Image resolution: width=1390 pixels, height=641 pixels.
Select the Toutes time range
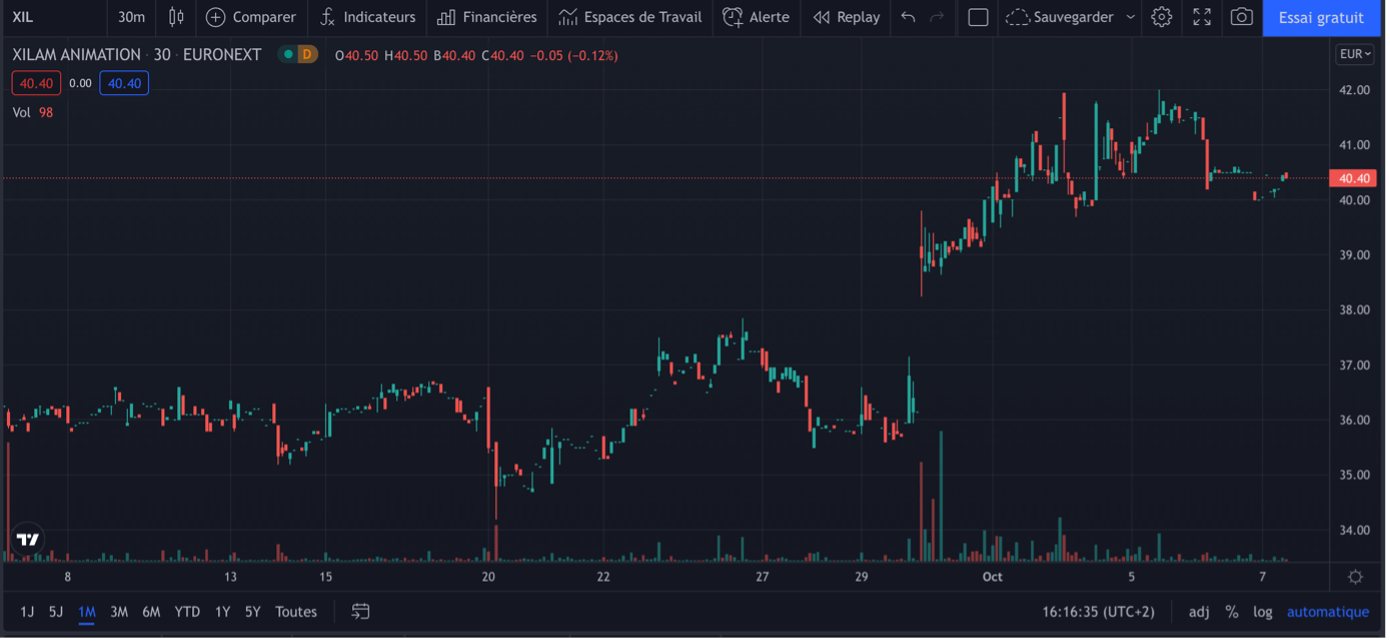(296, 612)
